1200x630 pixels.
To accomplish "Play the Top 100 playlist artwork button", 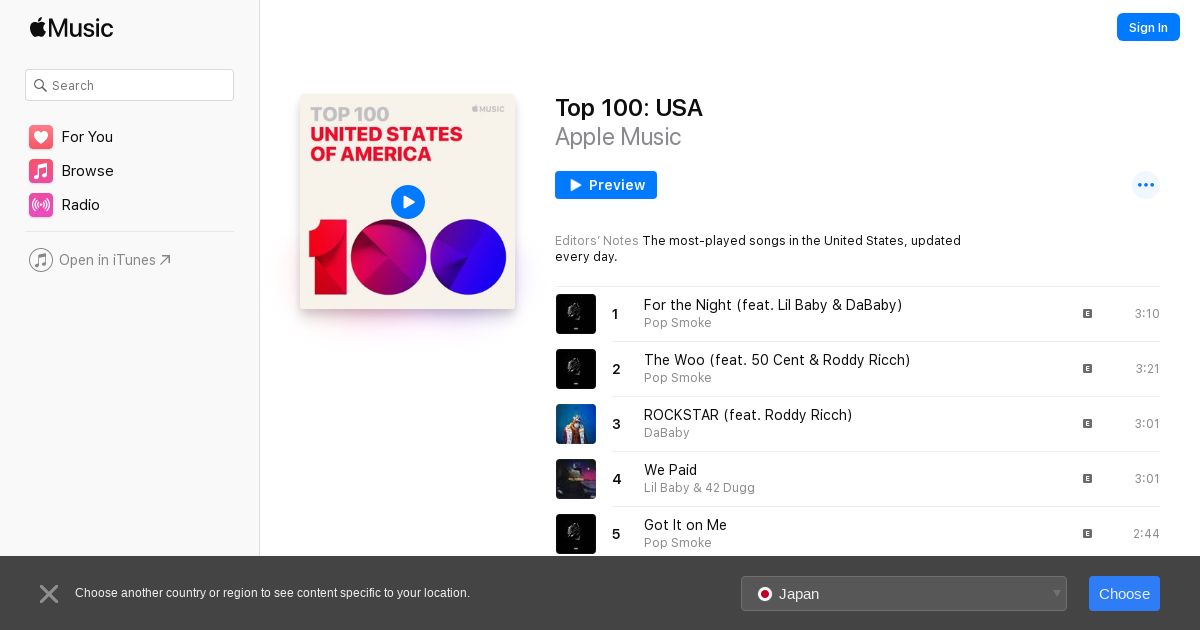I will click(x=408, y=202).
